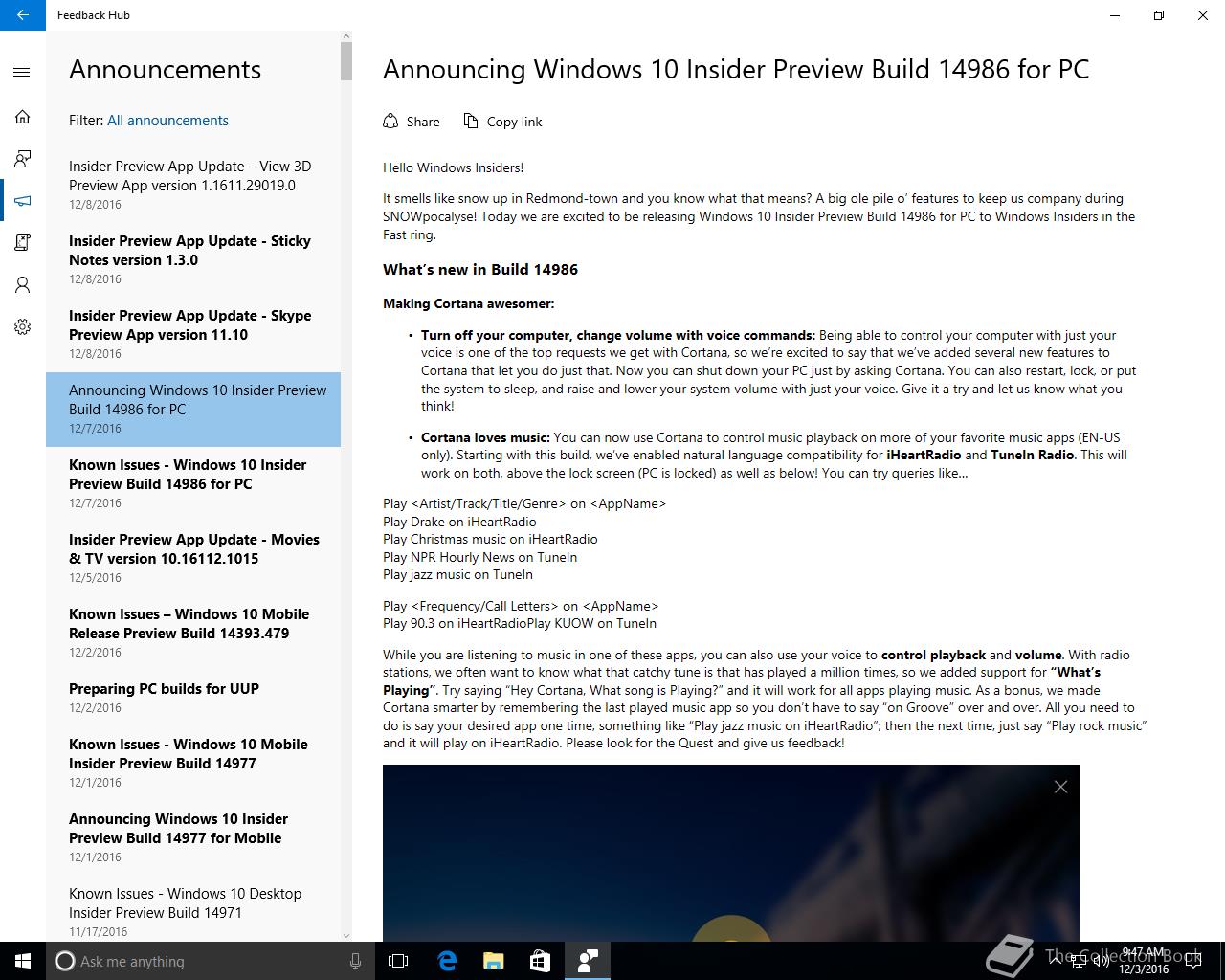Image resolution: width=1225 pixels, height=980 pixels.
Task: Close the embedded image overlay X
Action: coord(1060,787)
